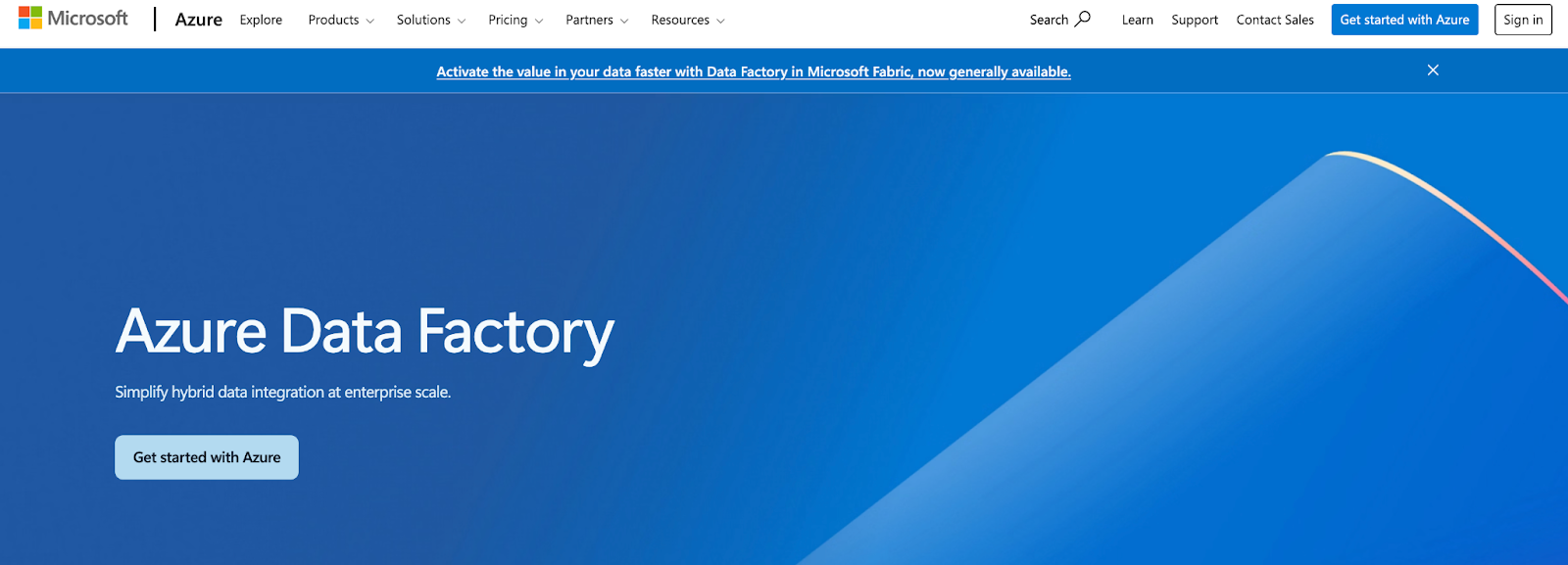Expand the Solutions dropdown
The image size is (1568, 565).
(431, 20)
